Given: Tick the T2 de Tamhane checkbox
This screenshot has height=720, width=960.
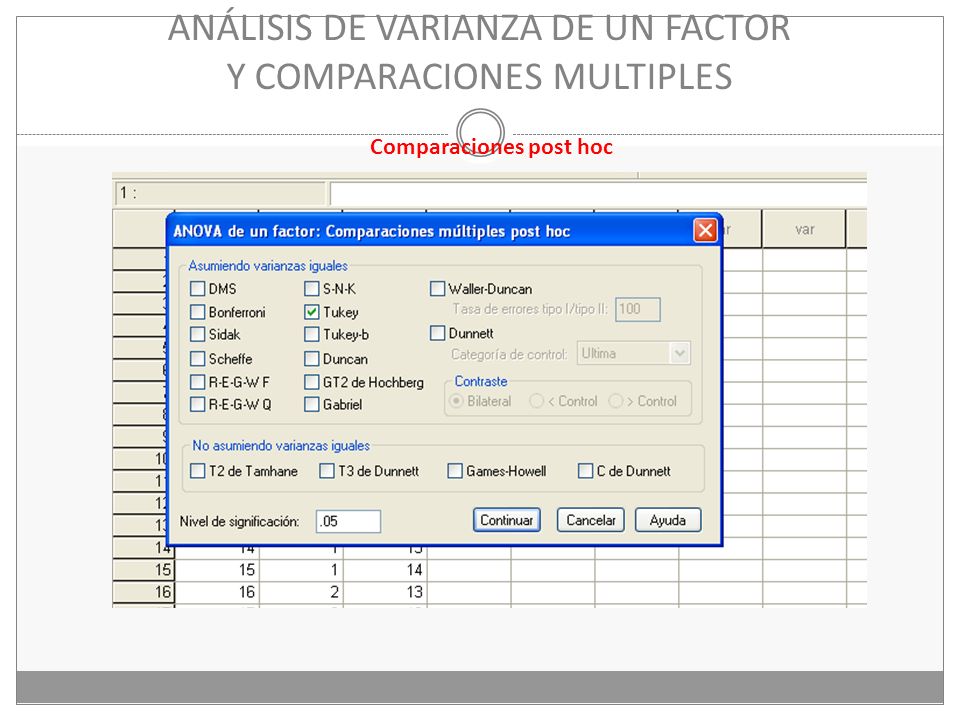Looking at the screenshot, I should click(x=197, y=471).
